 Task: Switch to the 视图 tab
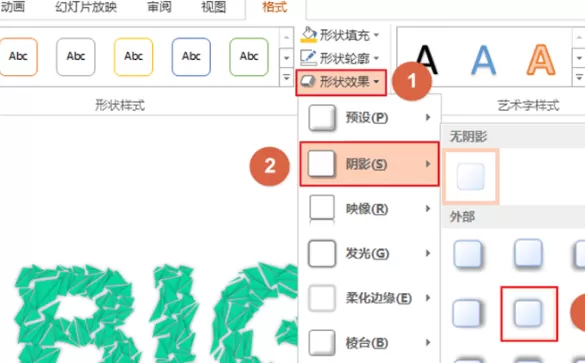coord(213,7)
